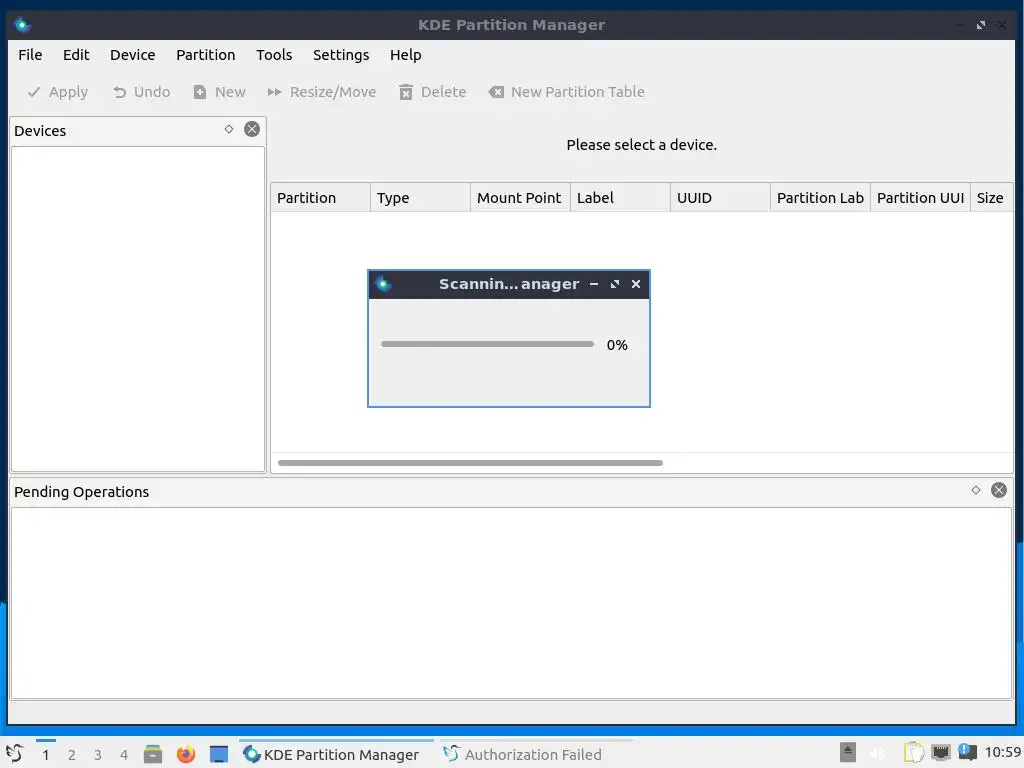
Task: Open the Tools menu
Action: (274, 55)
